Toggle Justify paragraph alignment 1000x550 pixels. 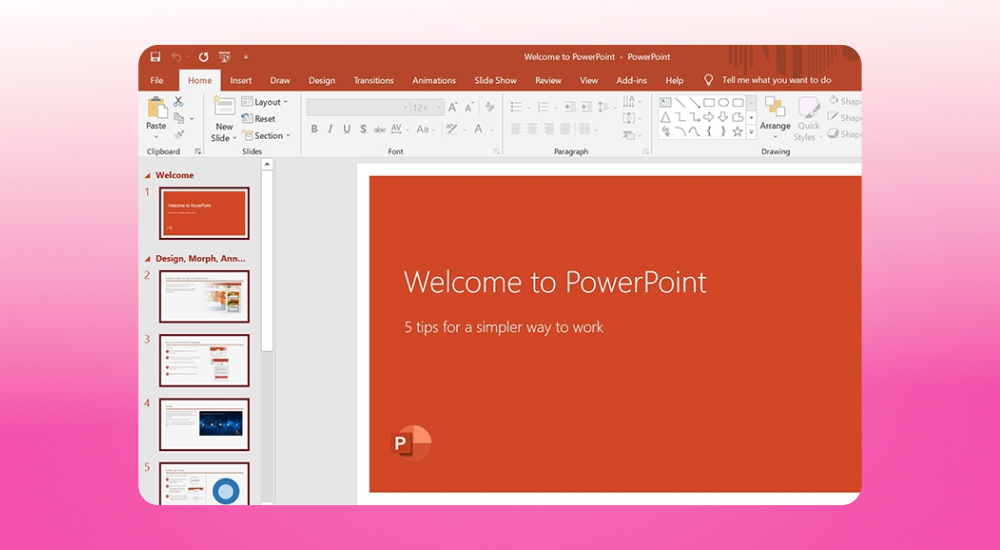pos(565,129)
